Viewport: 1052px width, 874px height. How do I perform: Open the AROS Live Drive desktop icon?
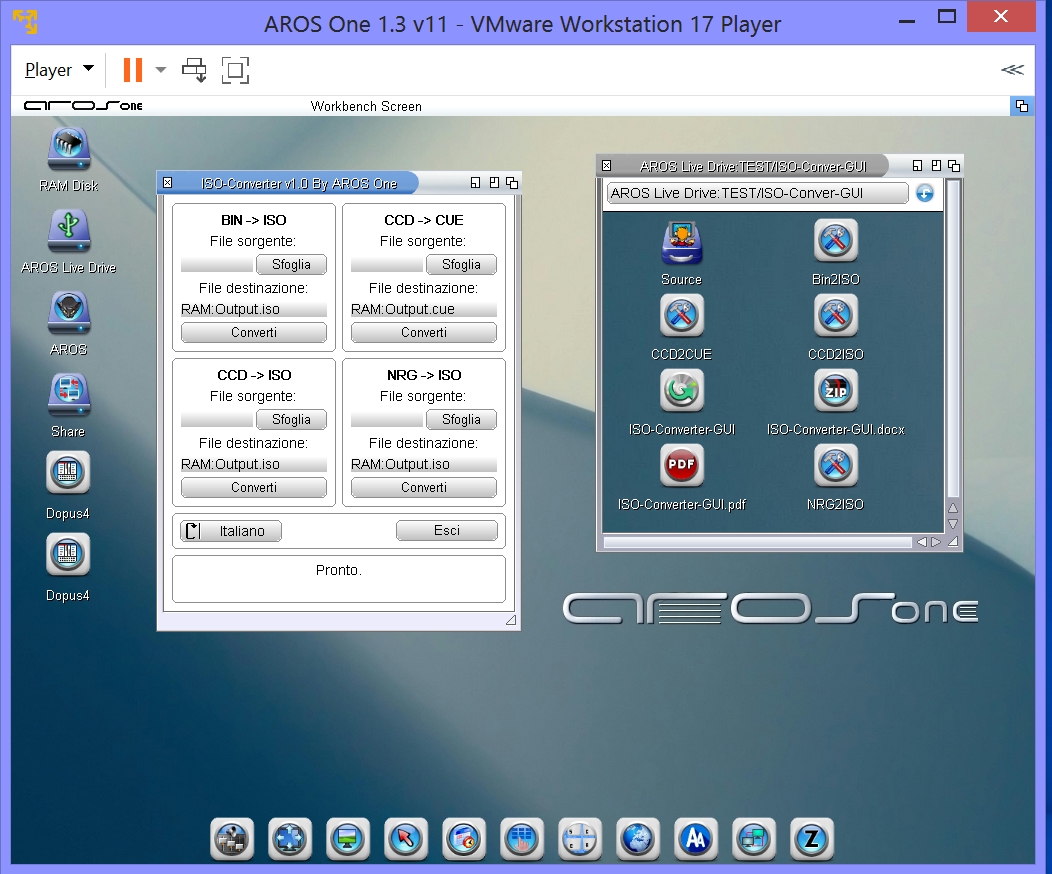(x=68, y=231)
